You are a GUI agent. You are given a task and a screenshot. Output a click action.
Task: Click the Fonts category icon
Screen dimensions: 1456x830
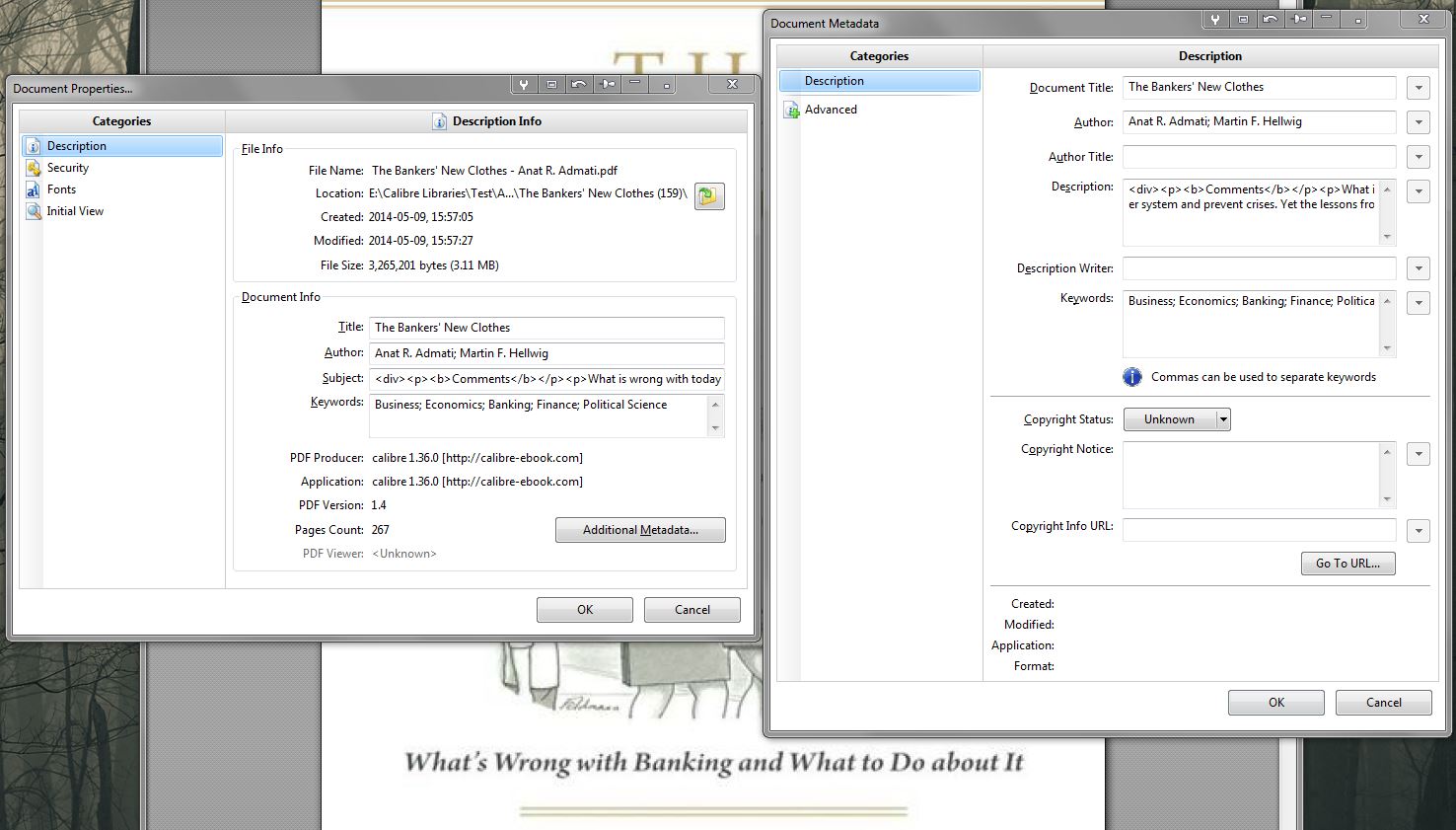click(x=34, y=189)
